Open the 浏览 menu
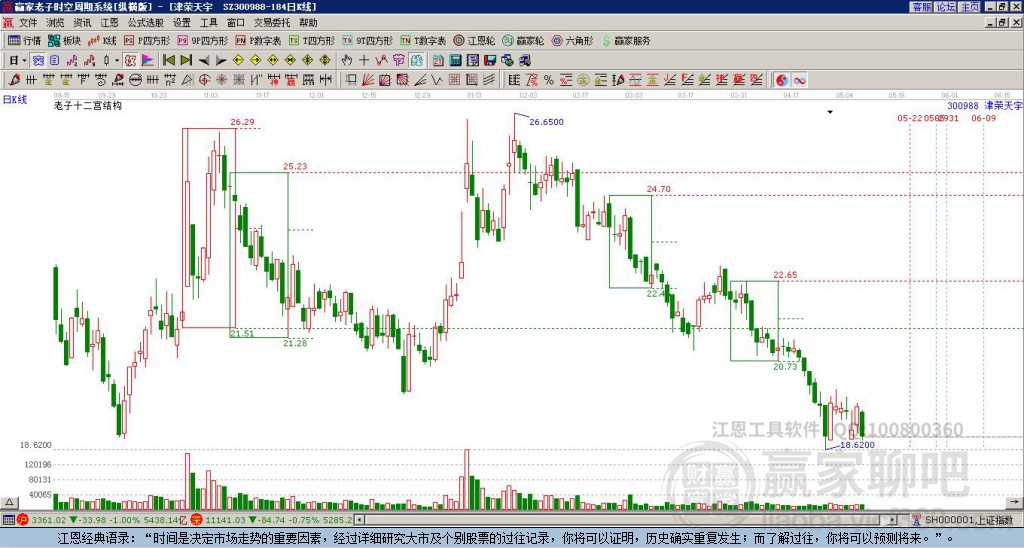The width and height of the screenshot is (1024, 548). coord(56,23)
